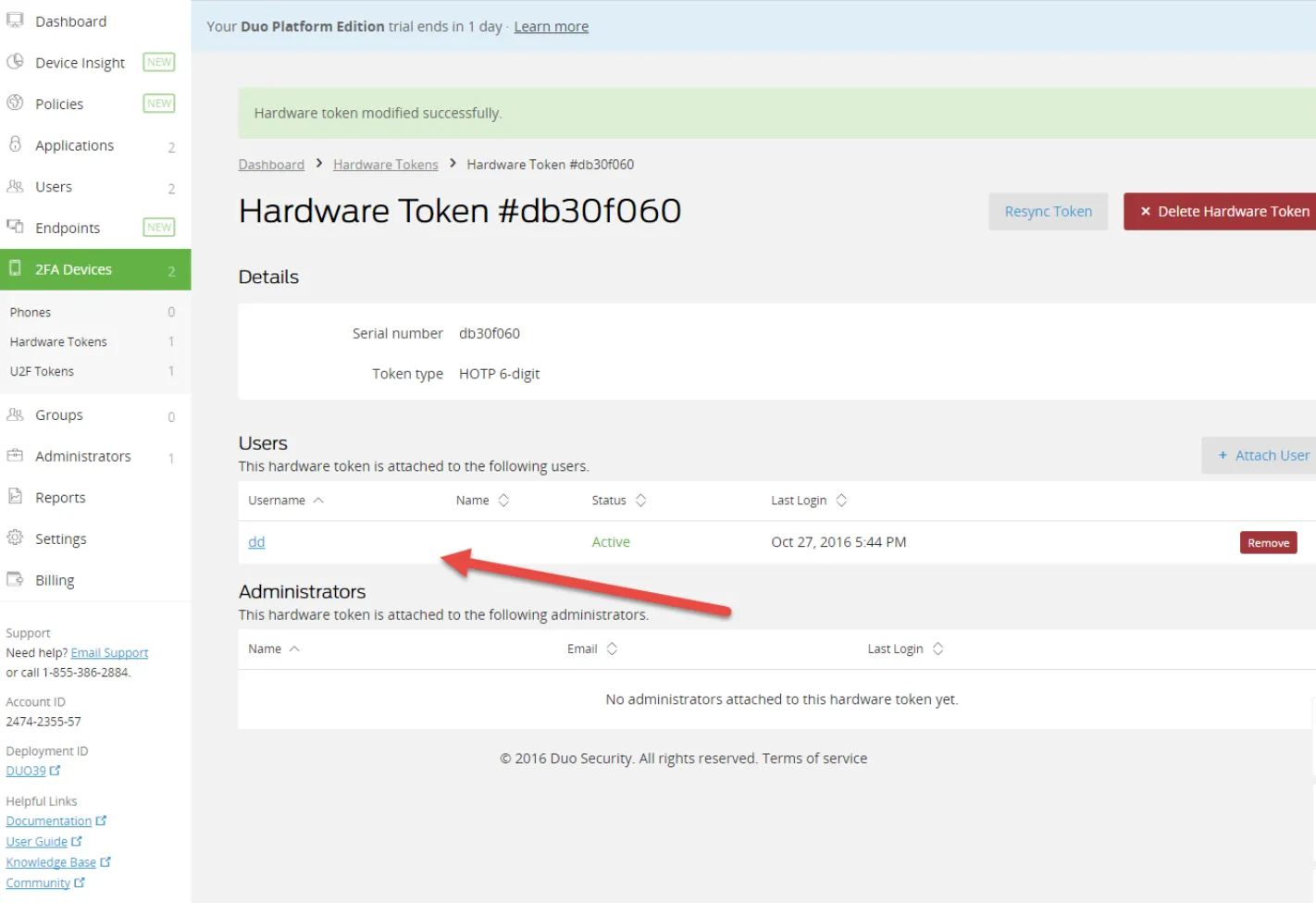1316x903 pixels.
Task: Sort administrators table by Email
Action: click(592, 649)
